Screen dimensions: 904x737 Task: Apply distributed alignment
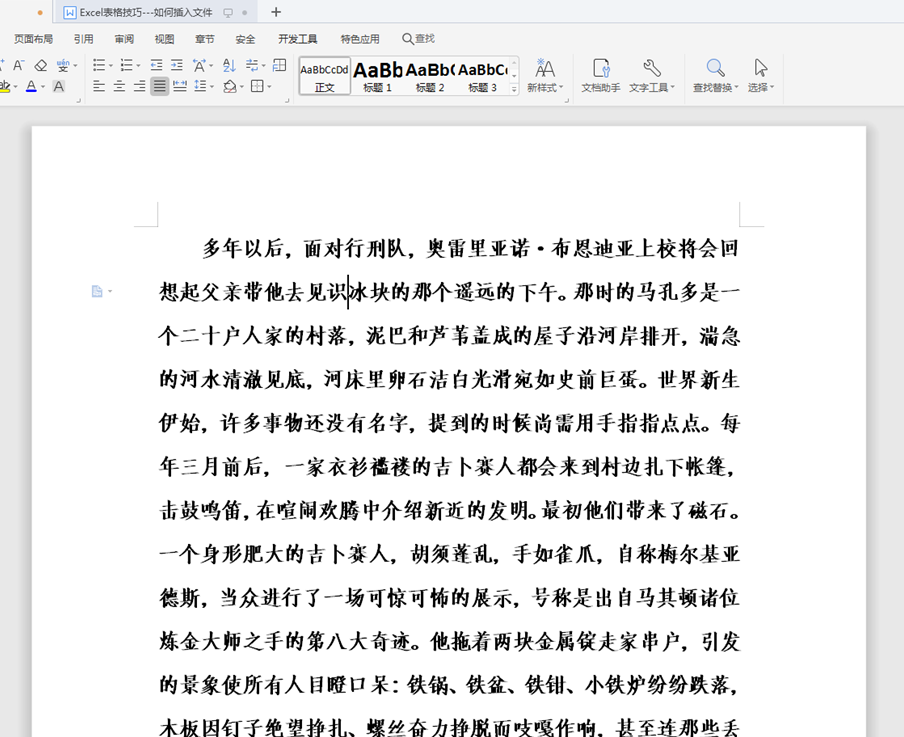180,87
